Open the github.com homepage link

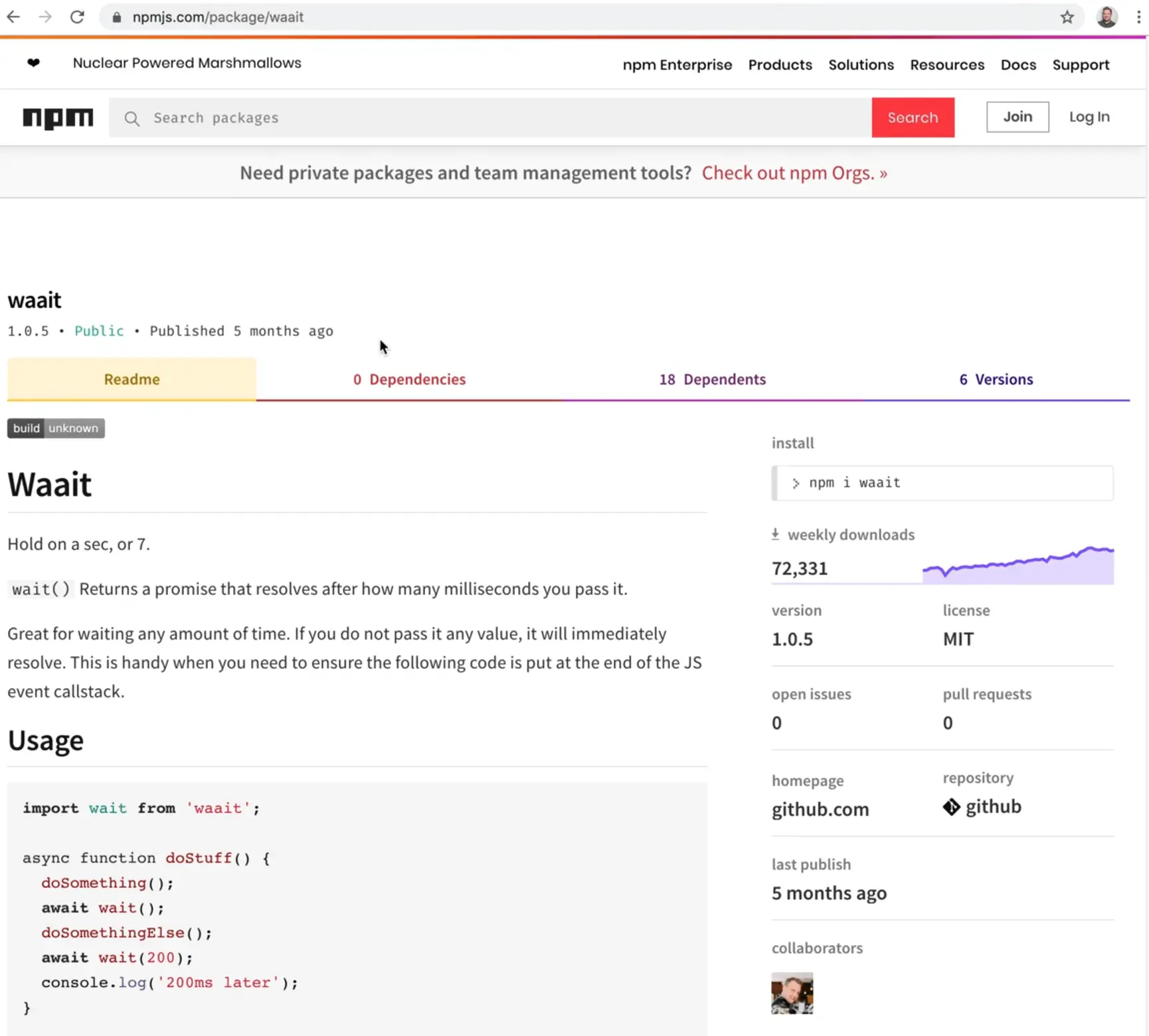pos(820,810)
